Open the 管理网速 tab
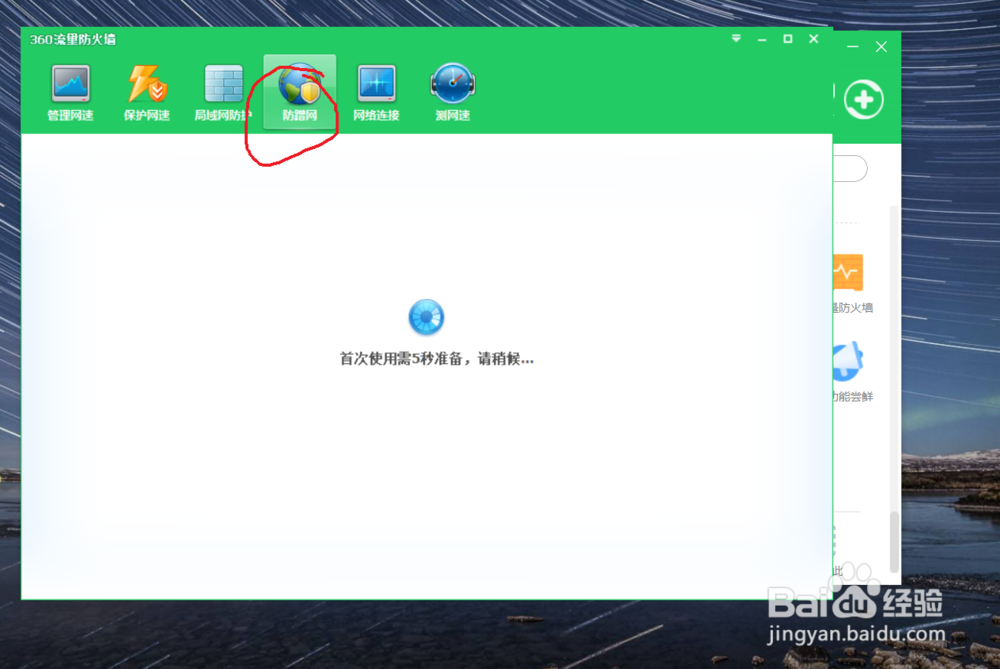The height and width of the screenshot is (669, 1000). pos(71,92)
